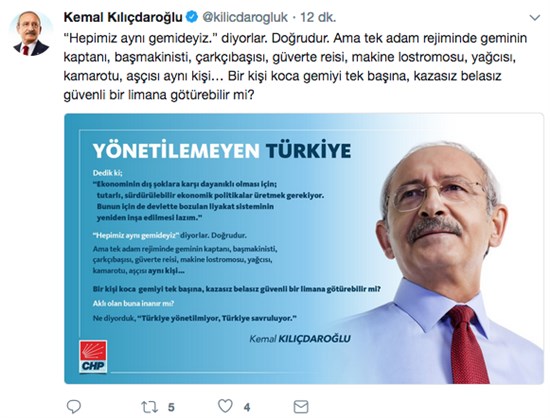Click "Aklı olan buna inanır mı?" in image
550x418 pixels.
[x=133, y=304]
